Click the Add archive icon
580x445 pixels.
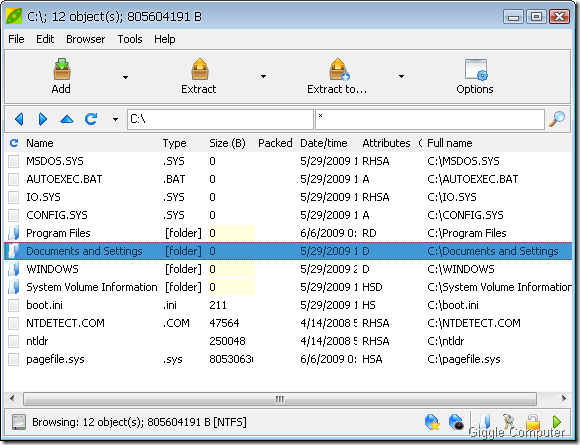pyautogui.click(x=62, y=69)
